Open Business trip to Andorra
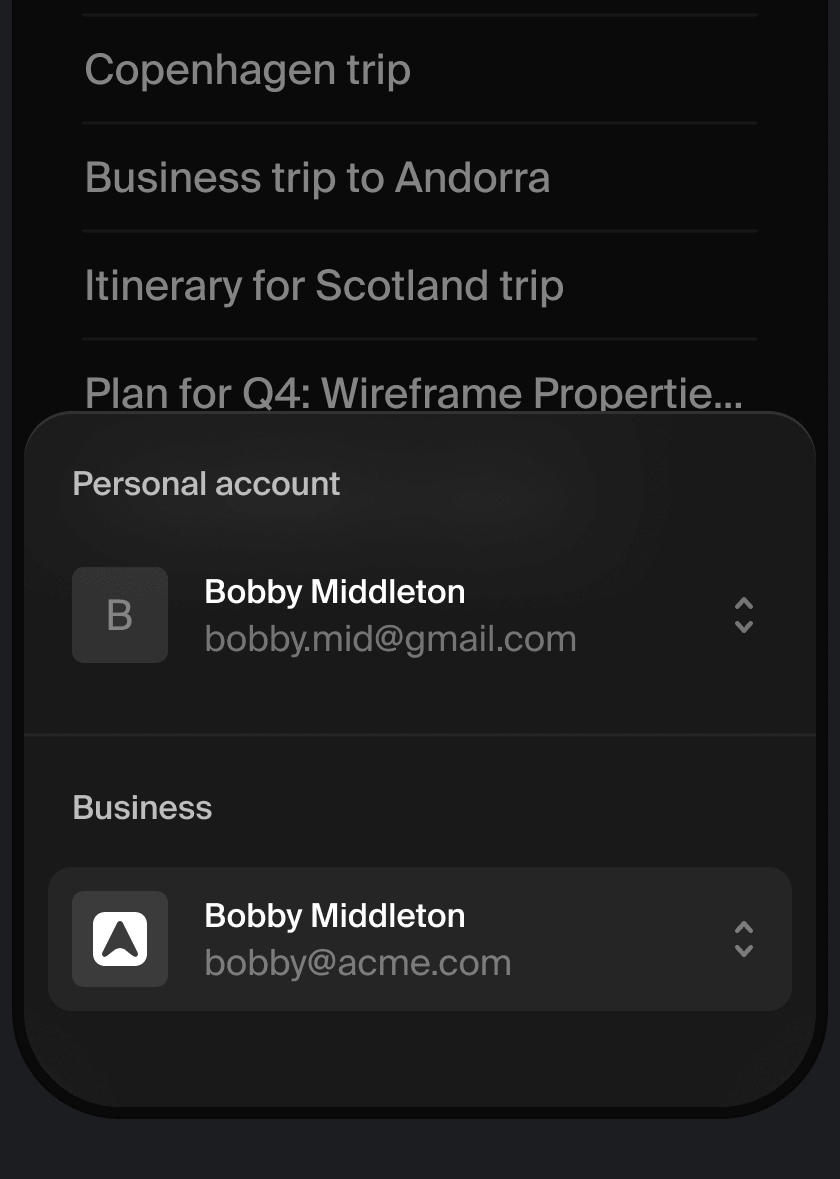This screenshot has height=1179, width=840. coord(317,178)
